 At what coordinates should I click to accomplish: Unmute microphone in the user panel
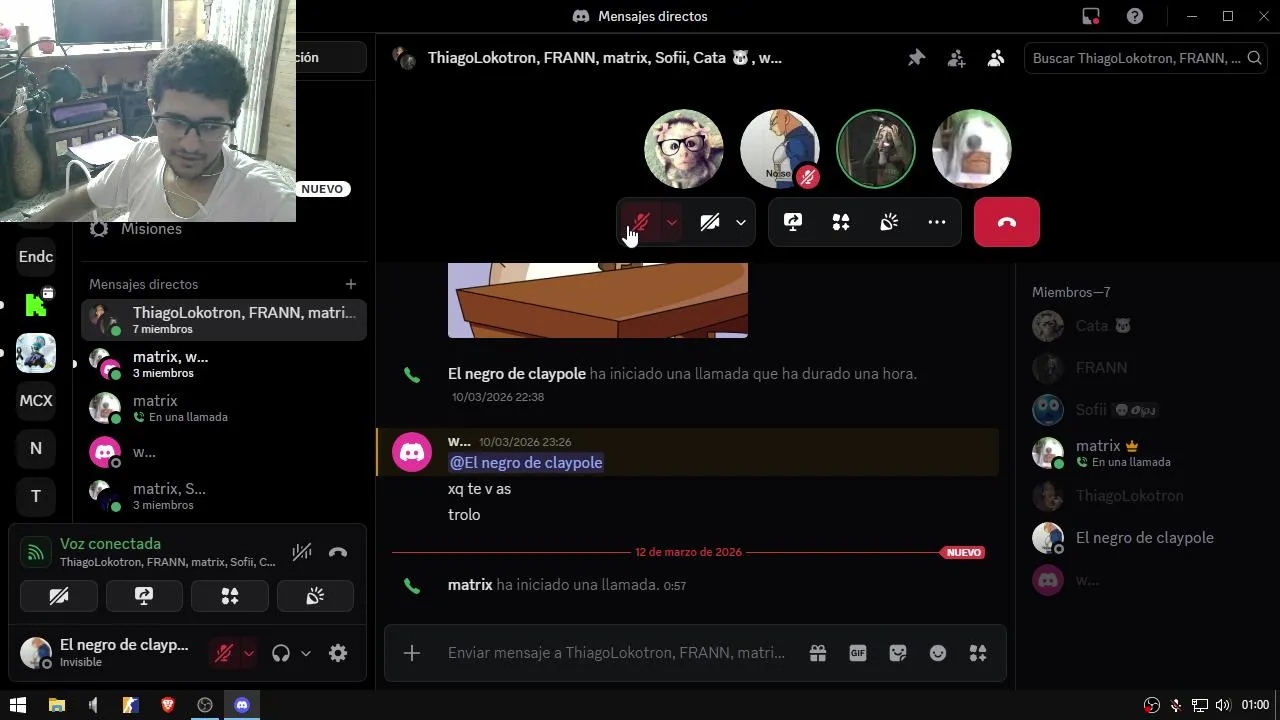click(x=224, y=653)
